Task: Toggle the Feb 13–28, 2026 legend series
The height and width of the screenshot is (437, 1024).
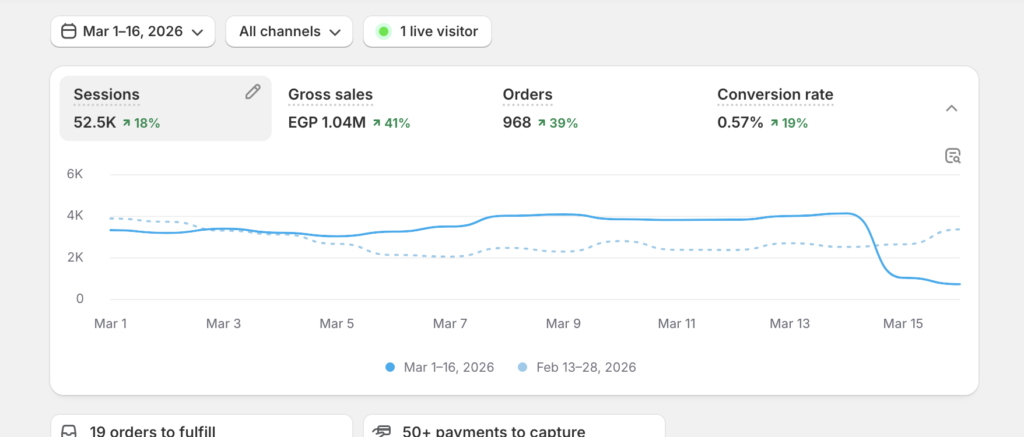Action: coord(577,367)
